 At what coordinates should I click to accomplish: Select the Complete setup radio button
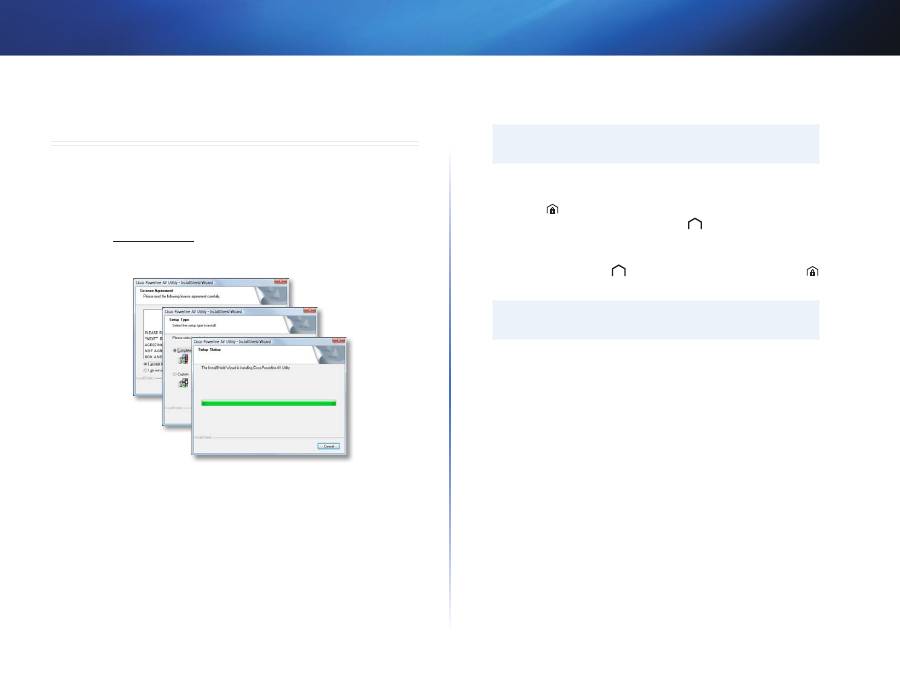click(173, 350)
